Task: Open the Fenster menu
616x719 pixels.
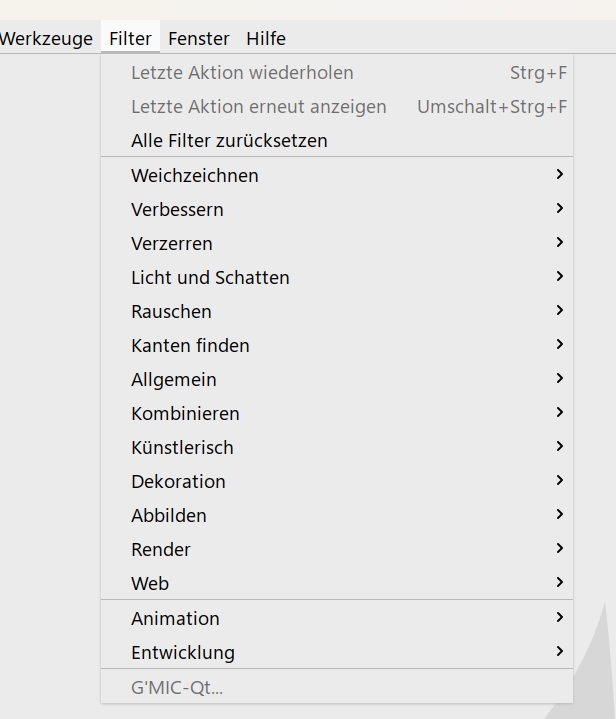Action: 198,39
